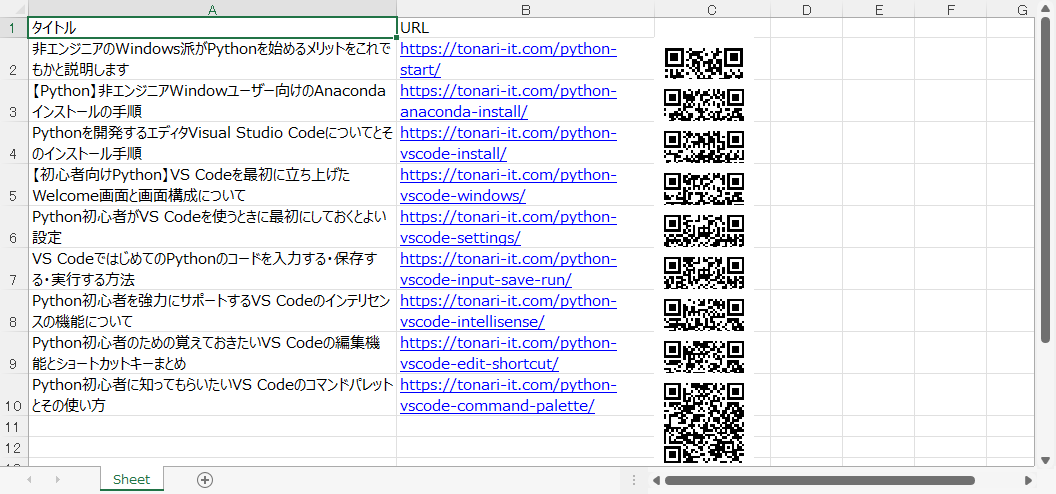Select cell about コードを入力する・保存する

212,269
